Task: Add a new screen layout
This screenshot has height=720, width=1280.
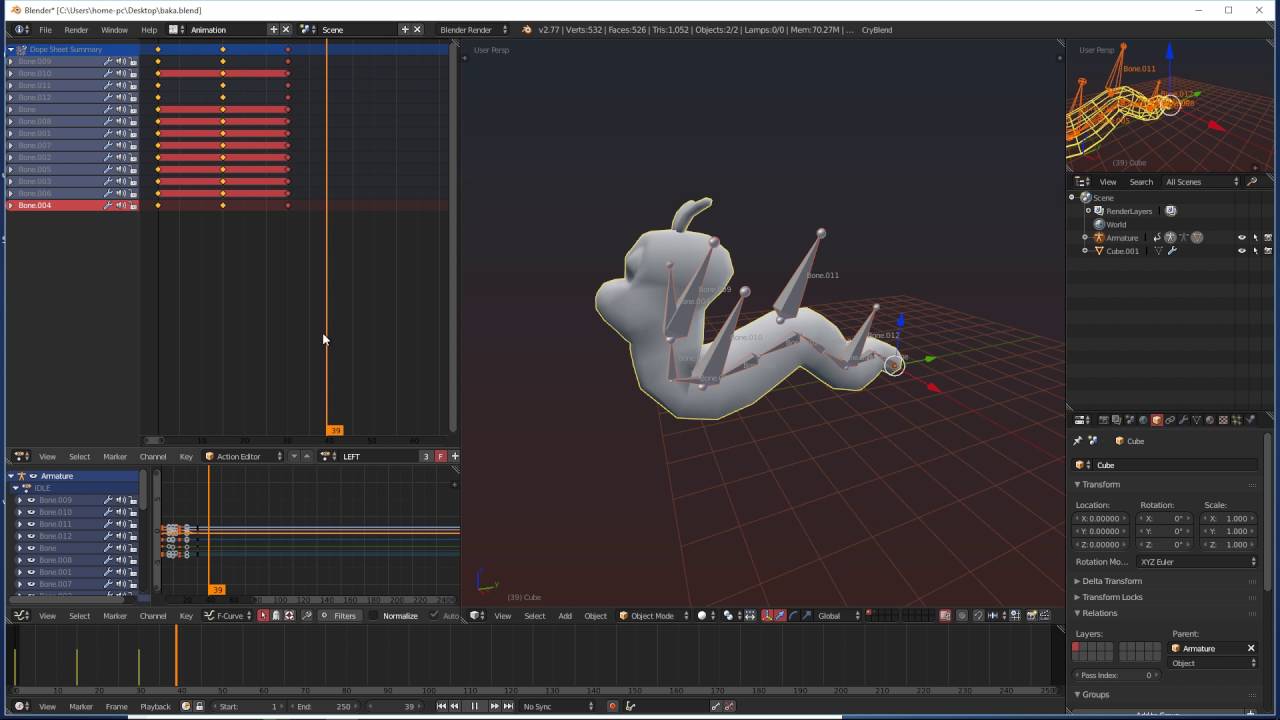Action: coord(273,30)
